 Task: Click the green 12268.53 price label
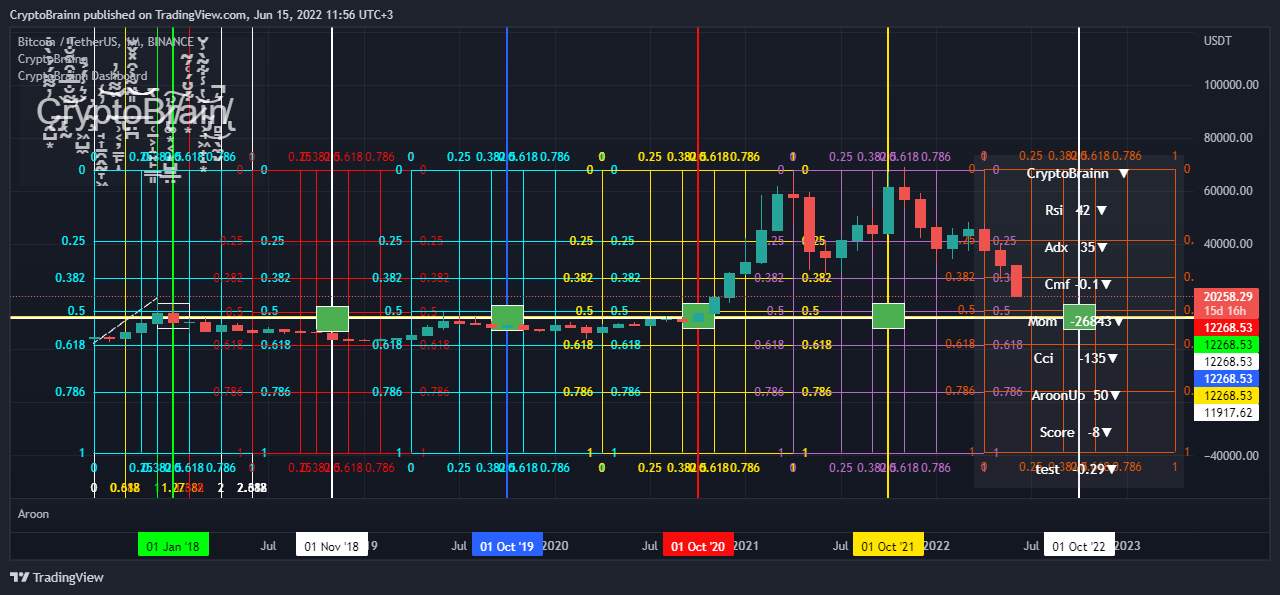point(1227,345)
